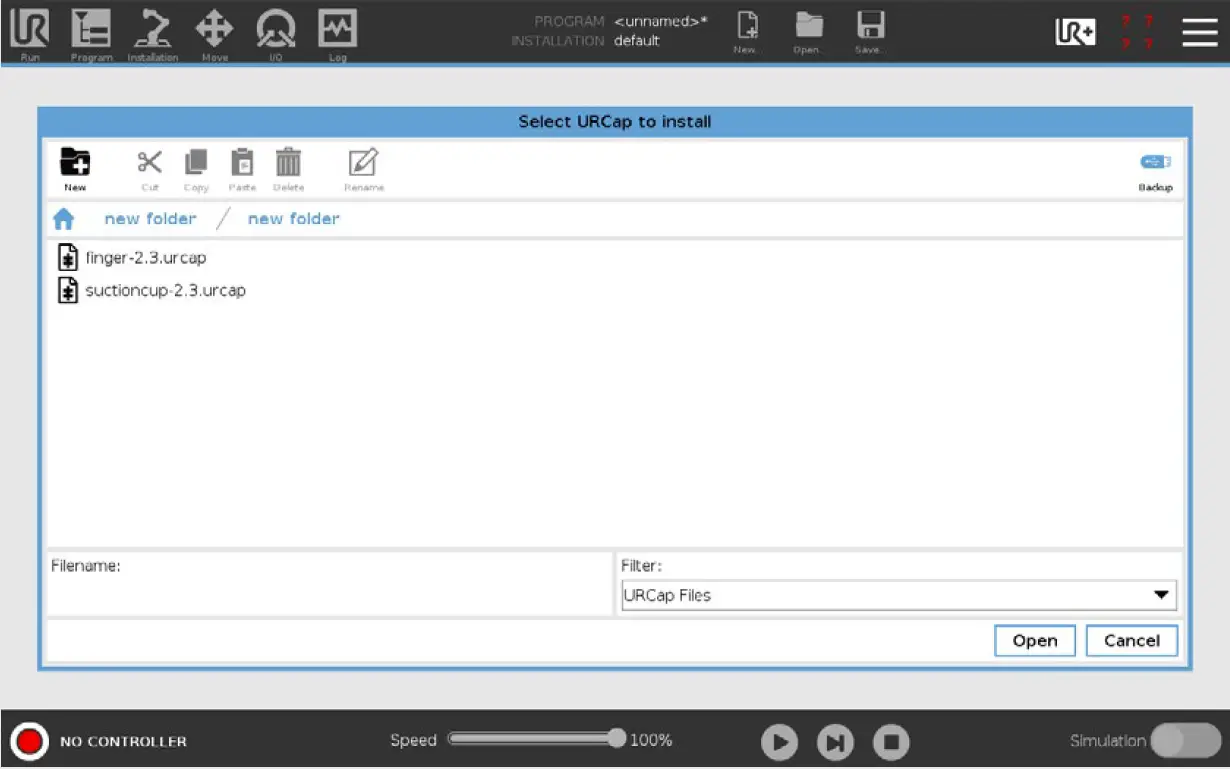Screen dimensions: 1230x769
Task: Navigate to first 'new folder' breadcrumb
Action: point(150,218)
